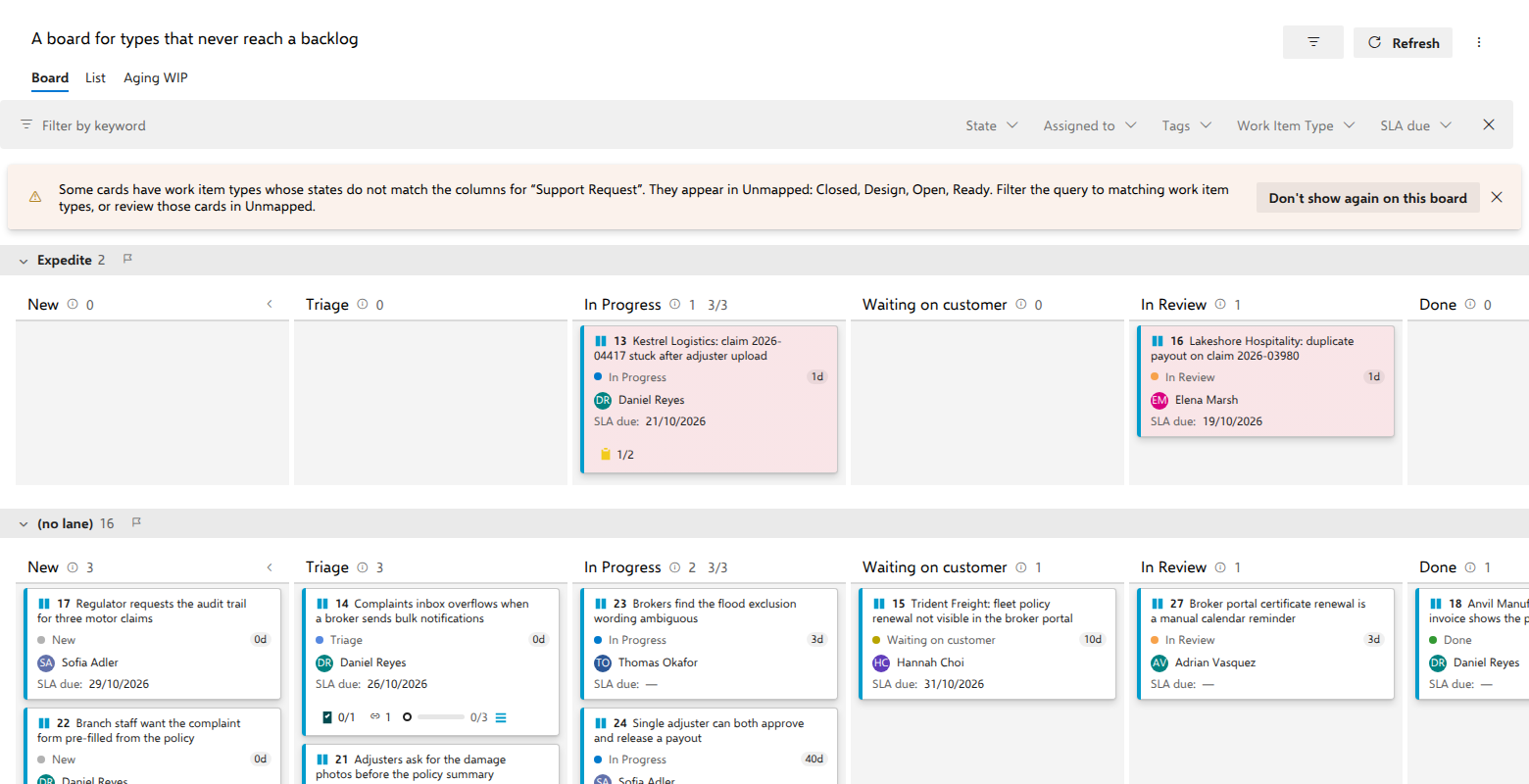Screen dimensions: 1529x784
Task: Collapse the Expedite New column arrow
Action: click(270, 305)
